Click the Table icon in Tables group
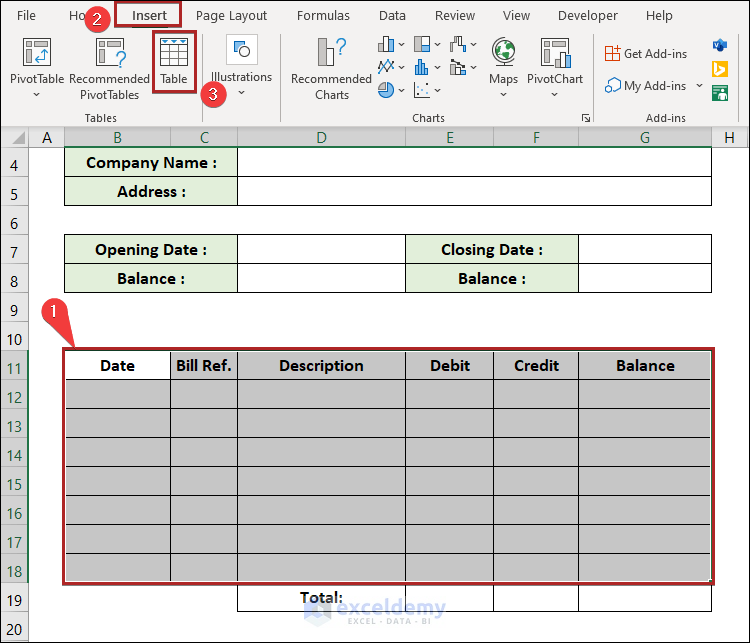750x643 pixels. pos(174,53)
